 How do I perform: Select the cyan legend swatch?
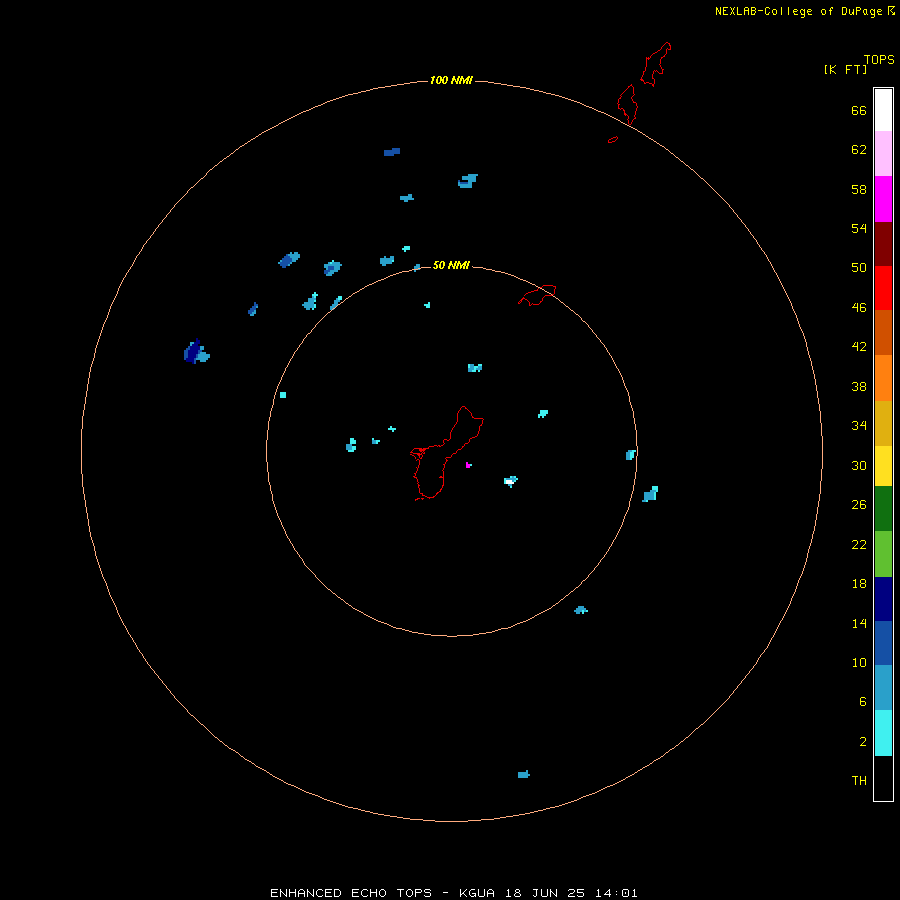click(883, 733)
